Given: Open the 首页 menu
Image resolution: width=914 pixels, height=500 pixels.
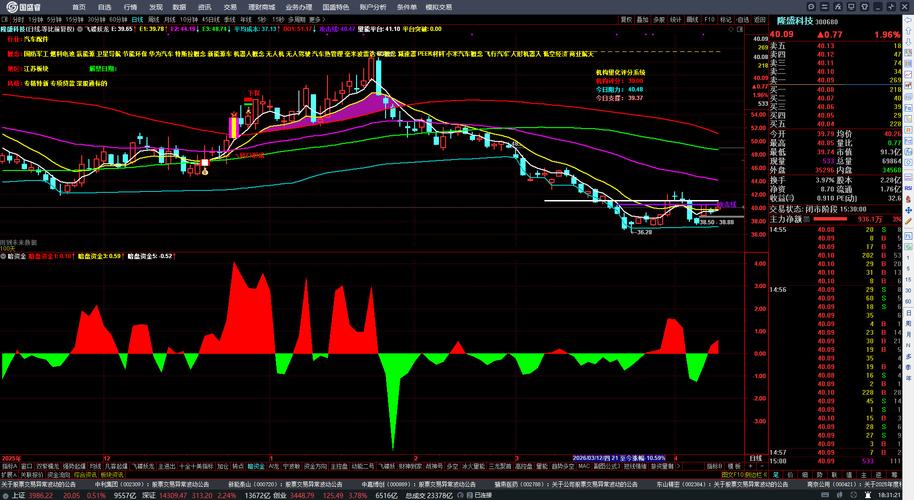Looking at the screenshot, I should (79, 7).
